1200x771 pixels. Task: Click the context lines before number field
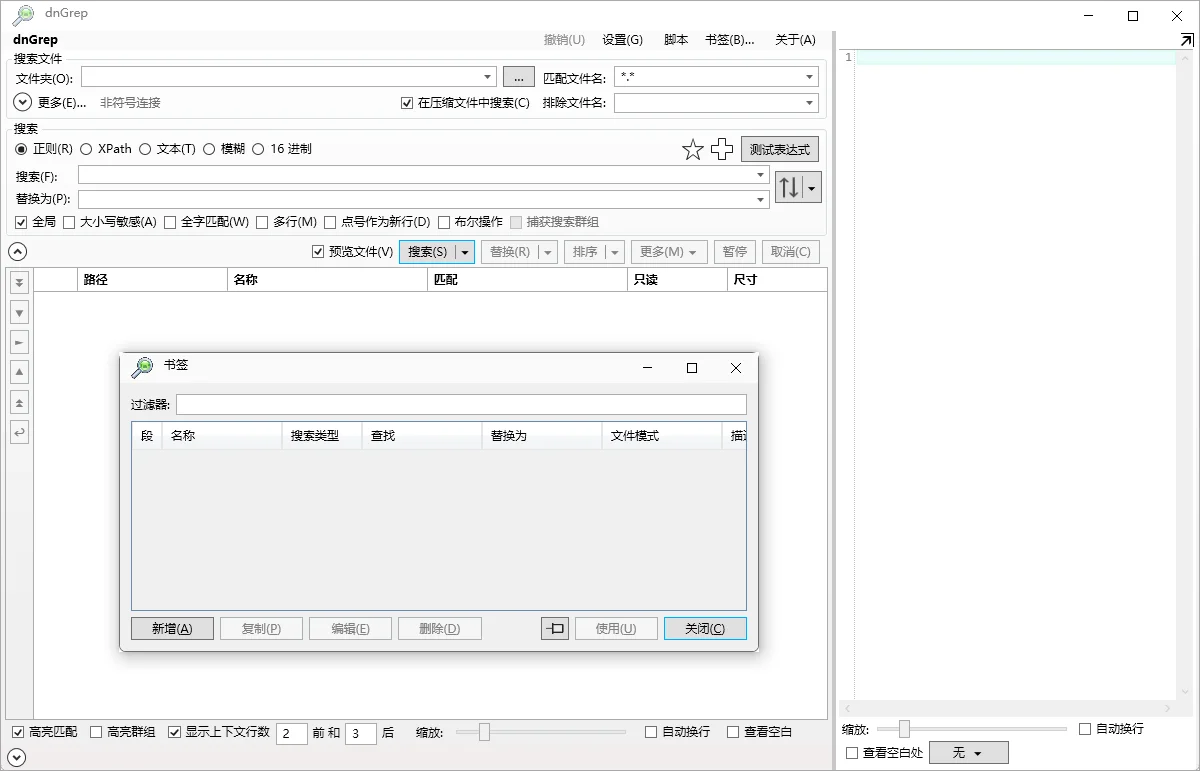(291, 733)
